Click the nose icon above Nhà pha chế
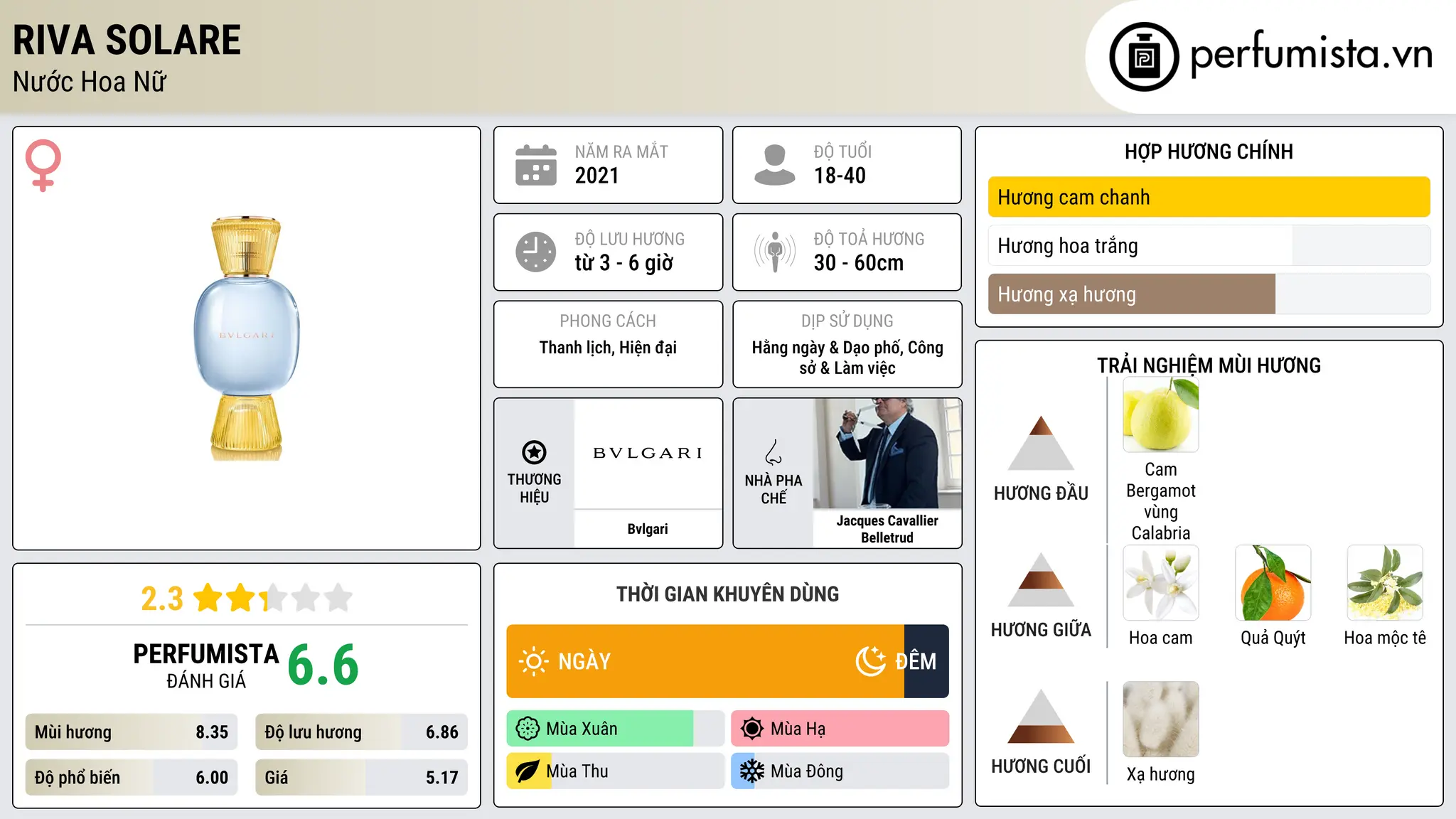This screenshot has width=1456, height=819. [x=773, y=452]
